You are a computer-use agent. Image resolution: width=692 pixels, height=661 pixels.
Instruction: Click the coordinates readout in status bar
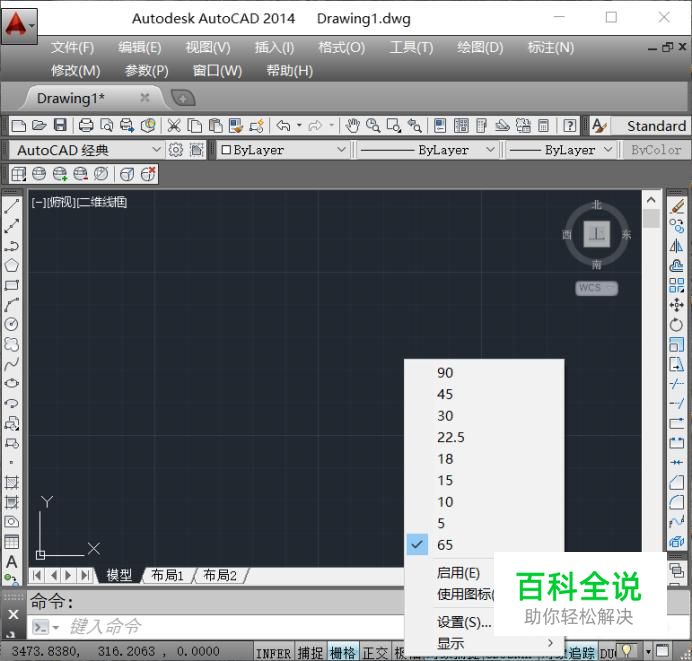pyautogui.click(x=116, y=652)
